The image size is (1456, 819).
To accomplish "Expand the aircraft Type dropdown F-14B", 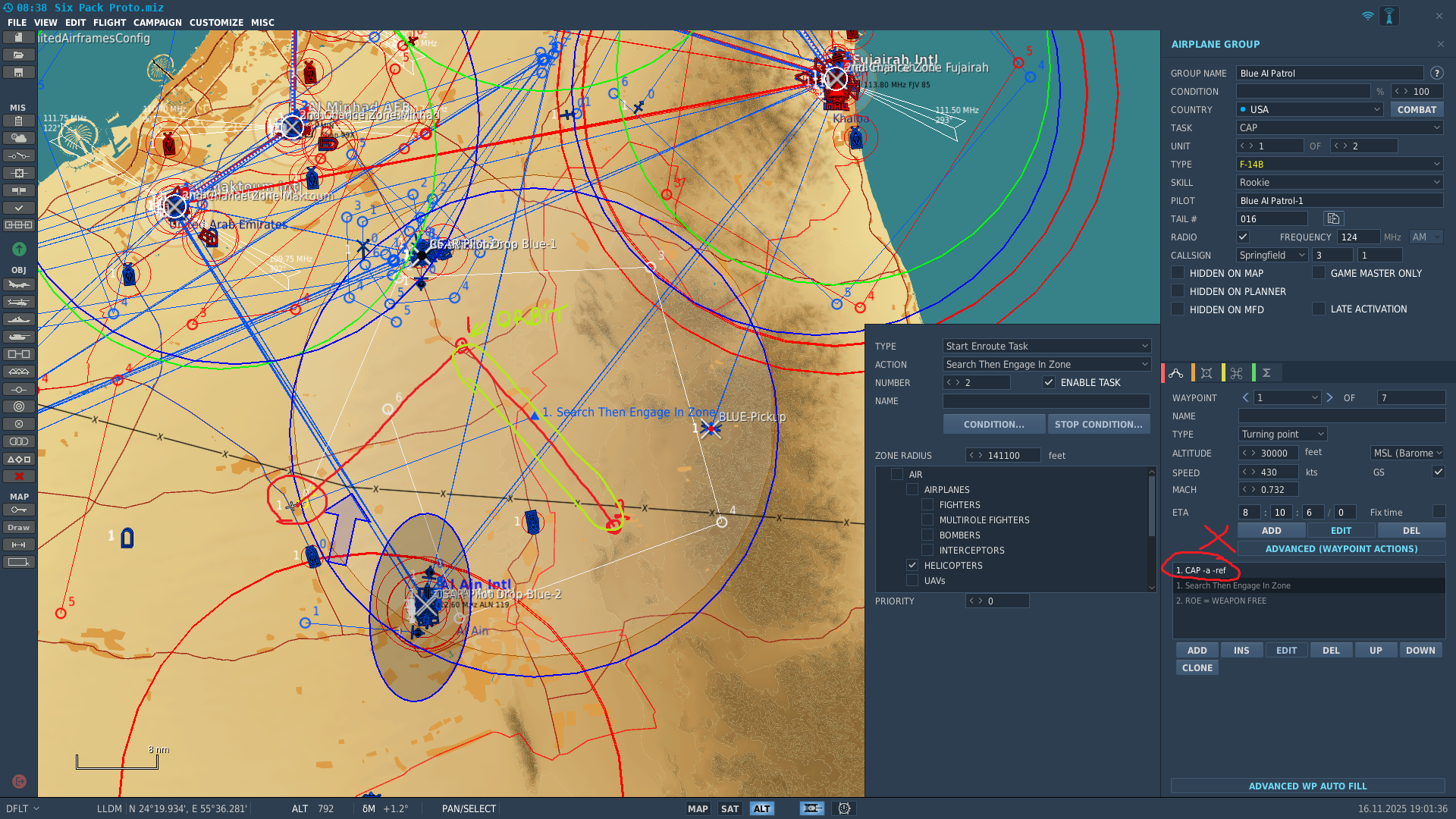I will (x=1339, y=164).
